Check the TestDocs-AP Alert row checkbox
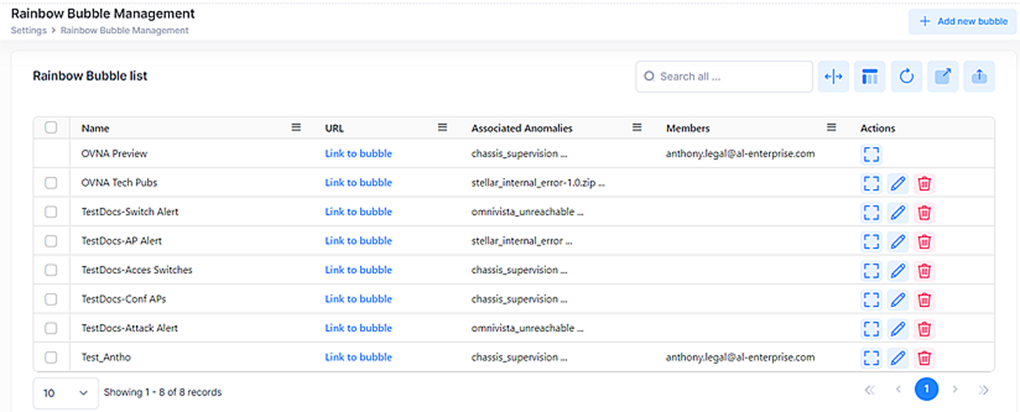The width and height of the screenshot is (1020, 412). click(51, 241)
